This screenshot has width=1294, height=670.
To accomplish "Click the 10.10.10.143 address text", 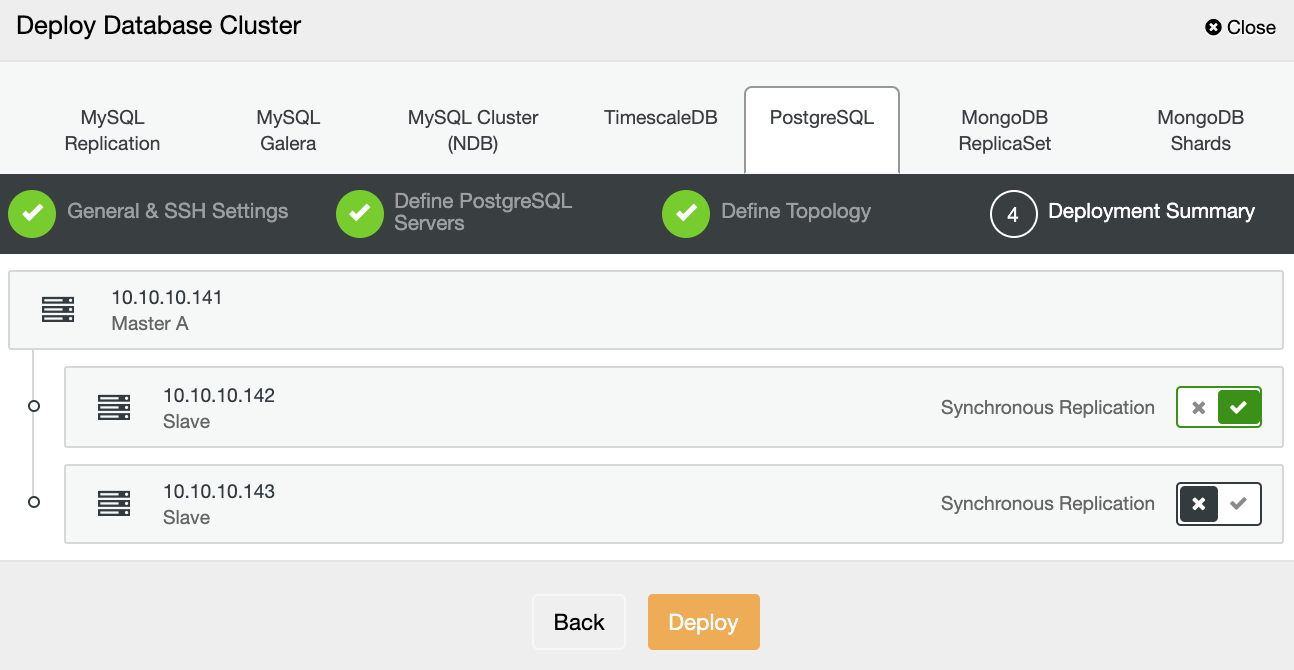I will point(219,491).
